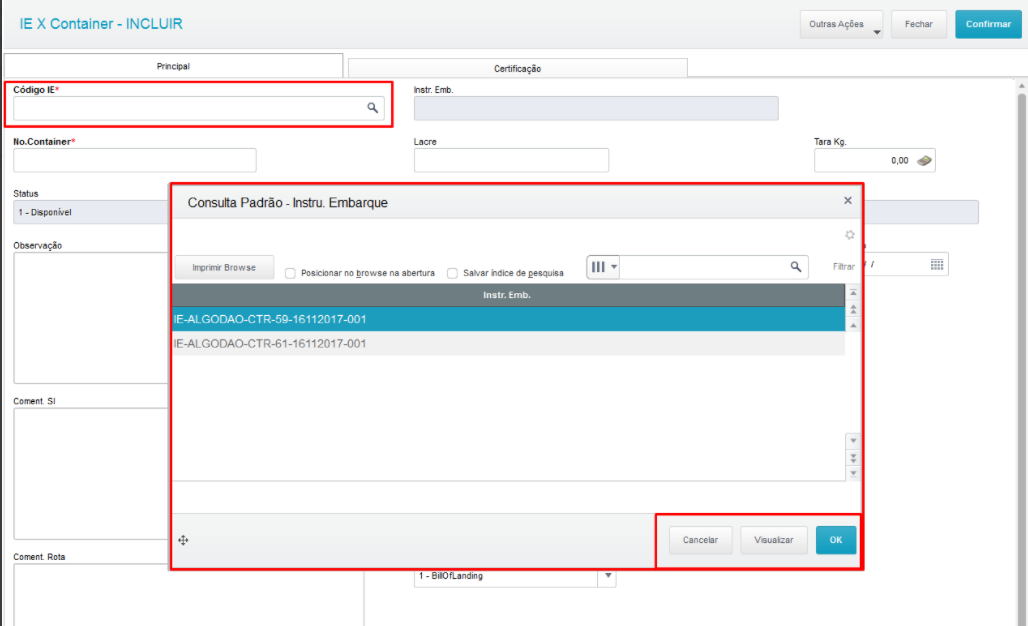Switch to Certificação tab
The image size is (1028, 626).
[517, 68]
